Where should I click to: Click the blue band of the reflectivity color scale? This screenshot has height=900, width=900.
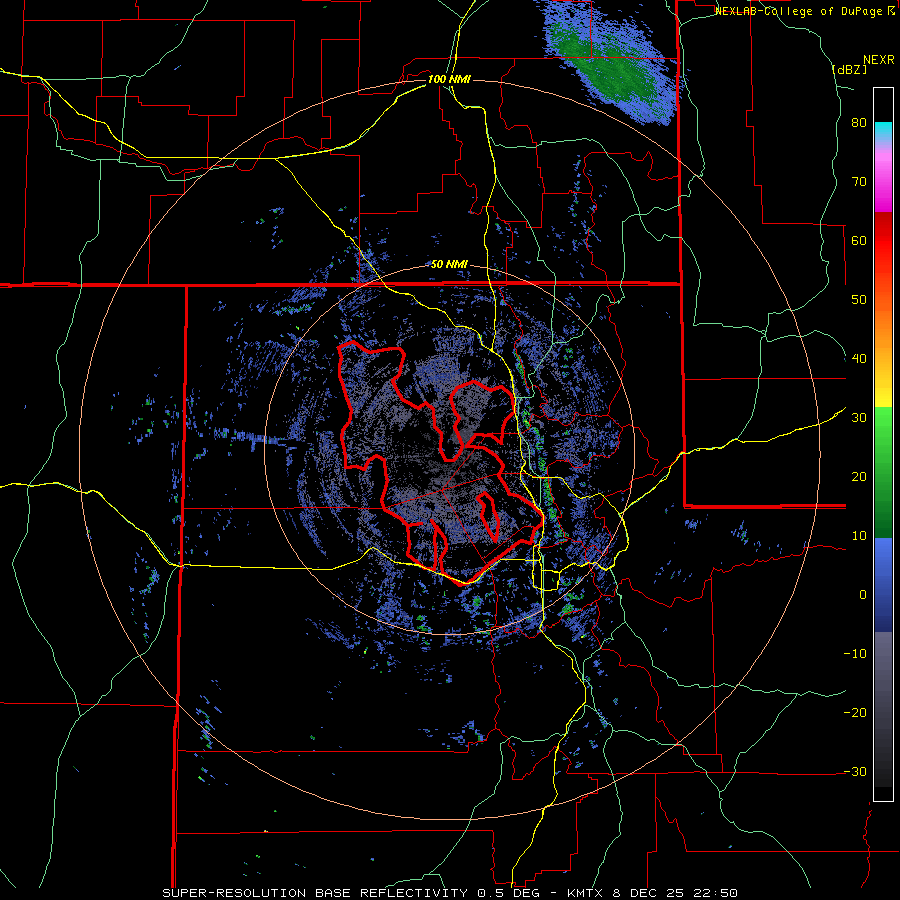pyautogui.click(x=883, y=585)
